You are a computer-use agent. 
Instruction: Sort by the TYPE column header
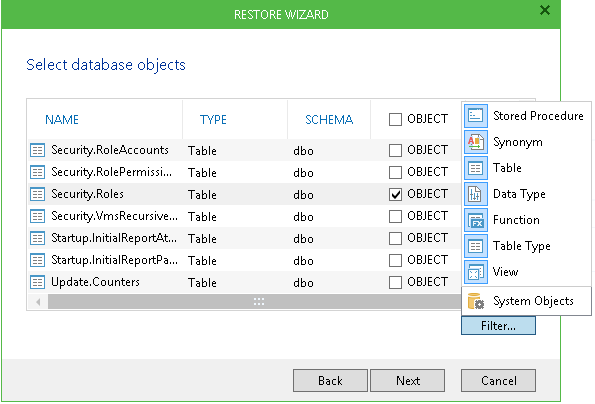coord(213,120)
